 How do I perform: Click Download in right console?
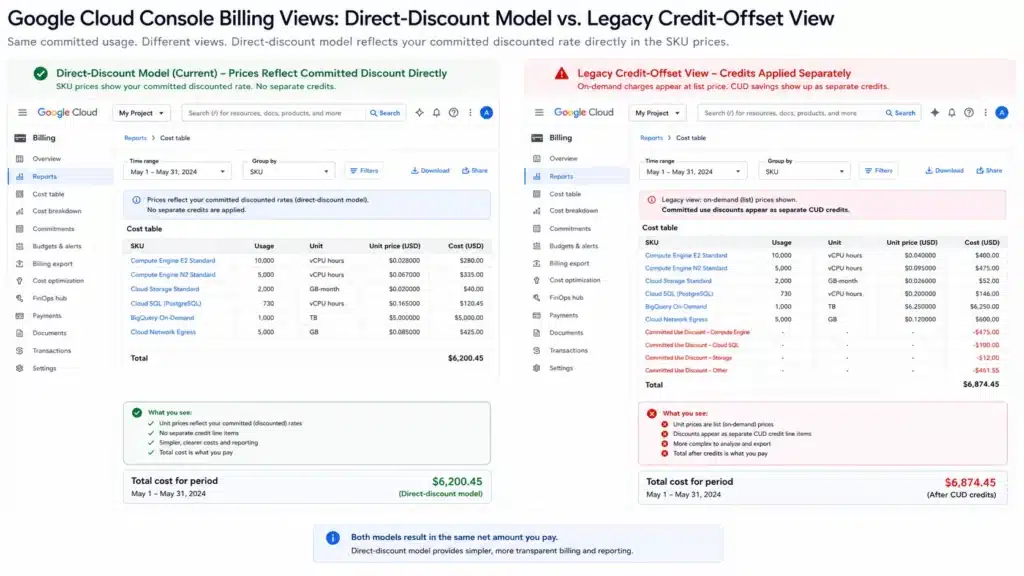(x=944, y=170)
